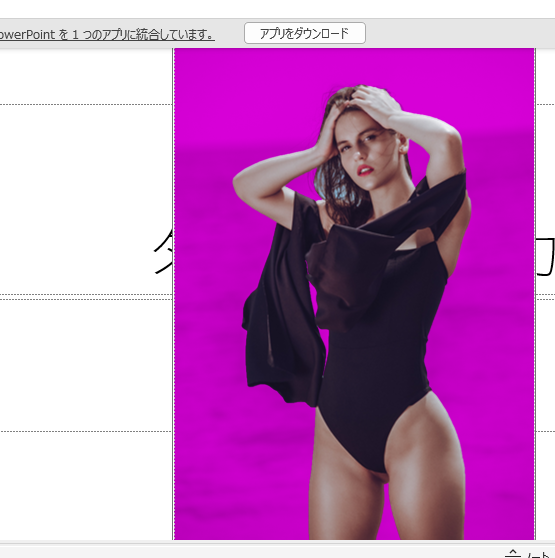Click the picture's right selection border
Image resolution: width=555 pixels, height=558 pixels.
coord(535,294)
